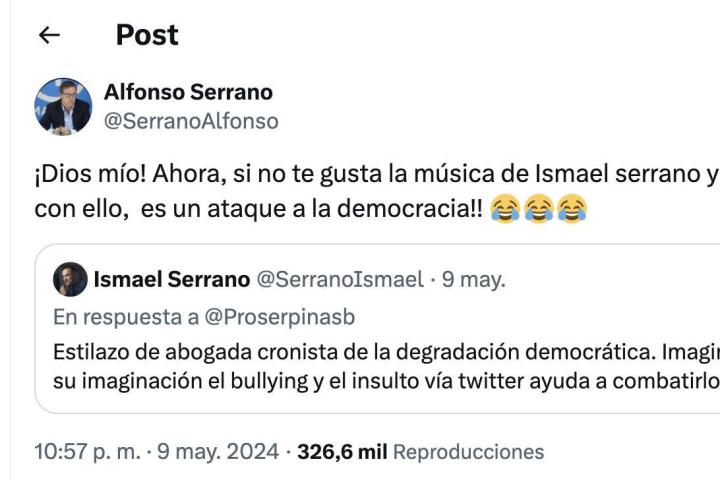Click the Ismael Serrano name in quoted post

(172, 279)
